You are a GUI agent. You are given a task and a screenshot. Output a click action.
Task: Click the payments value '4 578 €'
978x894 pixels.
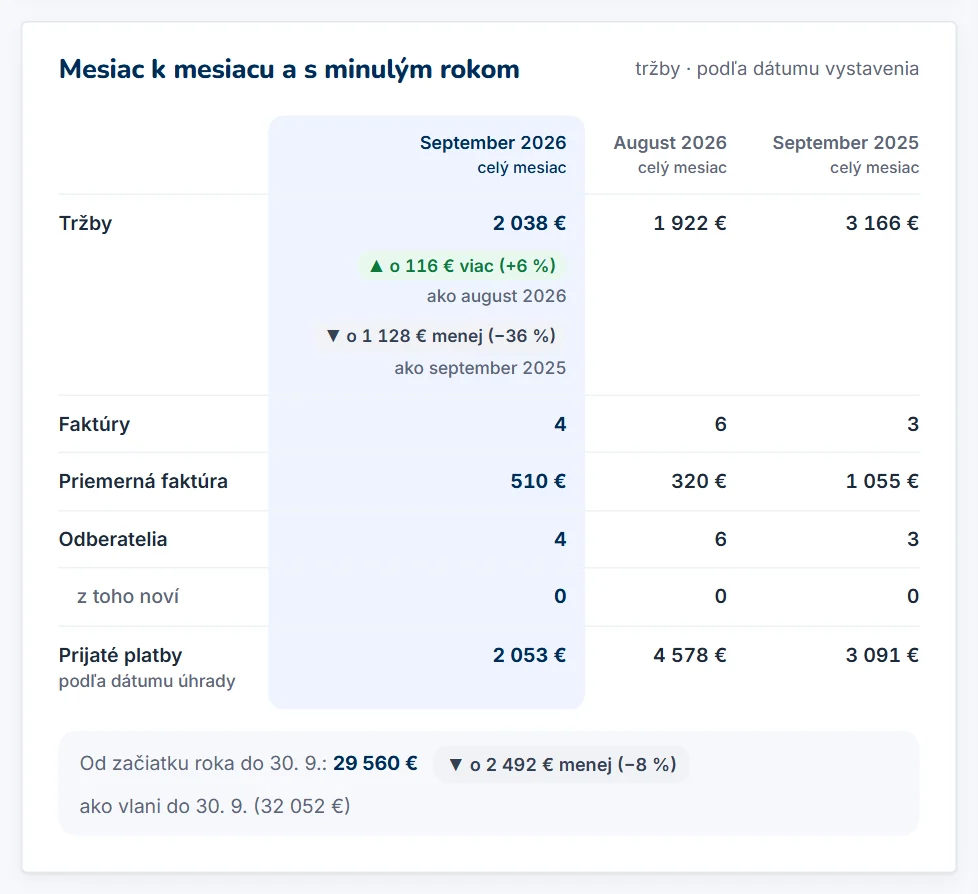(690, 655)
